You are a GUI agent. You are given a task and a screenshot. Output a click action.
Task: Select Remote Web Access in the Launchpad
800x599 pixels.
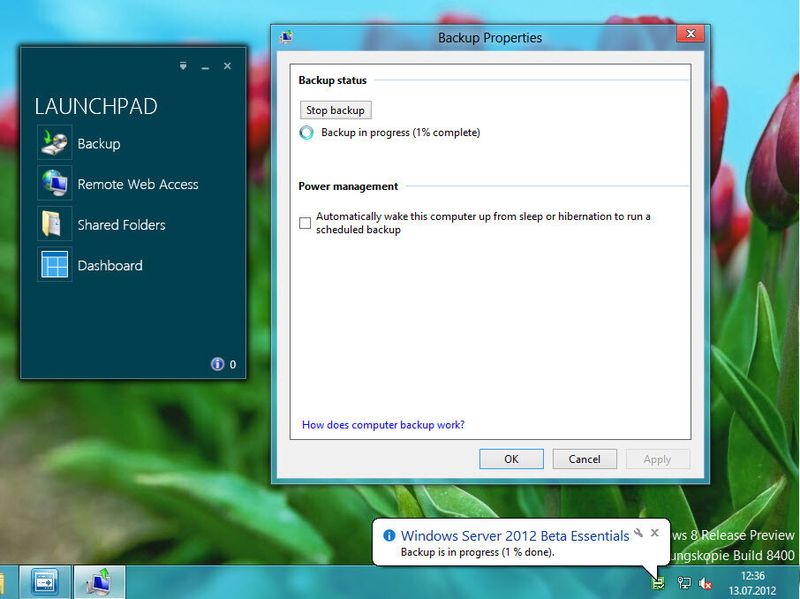point(139,184)
